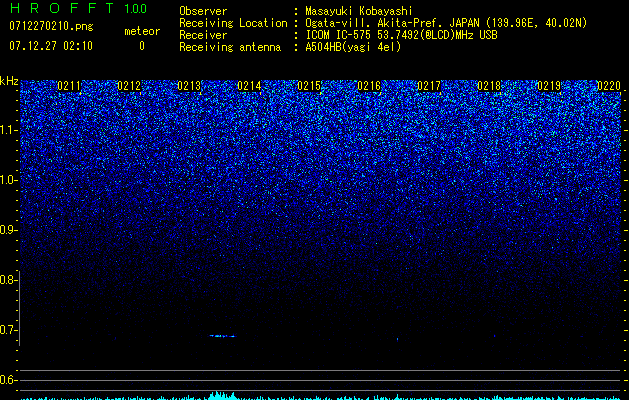Click the 0.9 kHz axis label
Viewport: 629px width, 400px height.
(x=8, y=230)
